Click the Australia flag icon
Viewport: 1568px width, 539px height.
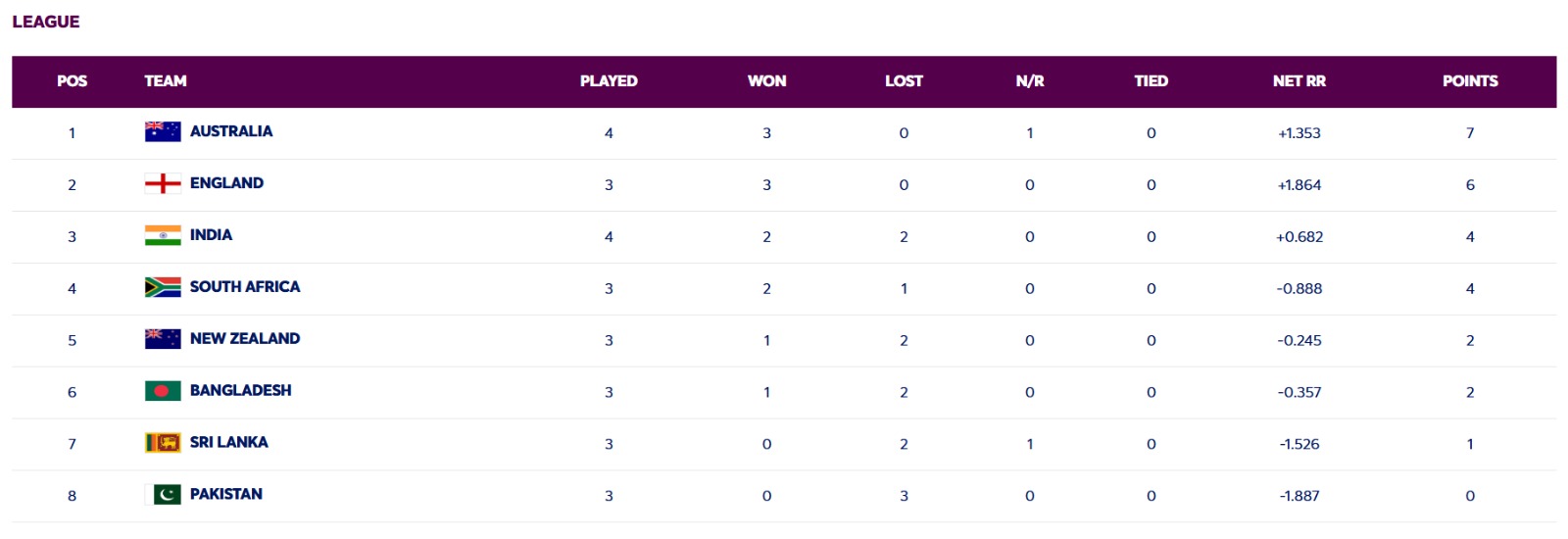coord(163,131)
